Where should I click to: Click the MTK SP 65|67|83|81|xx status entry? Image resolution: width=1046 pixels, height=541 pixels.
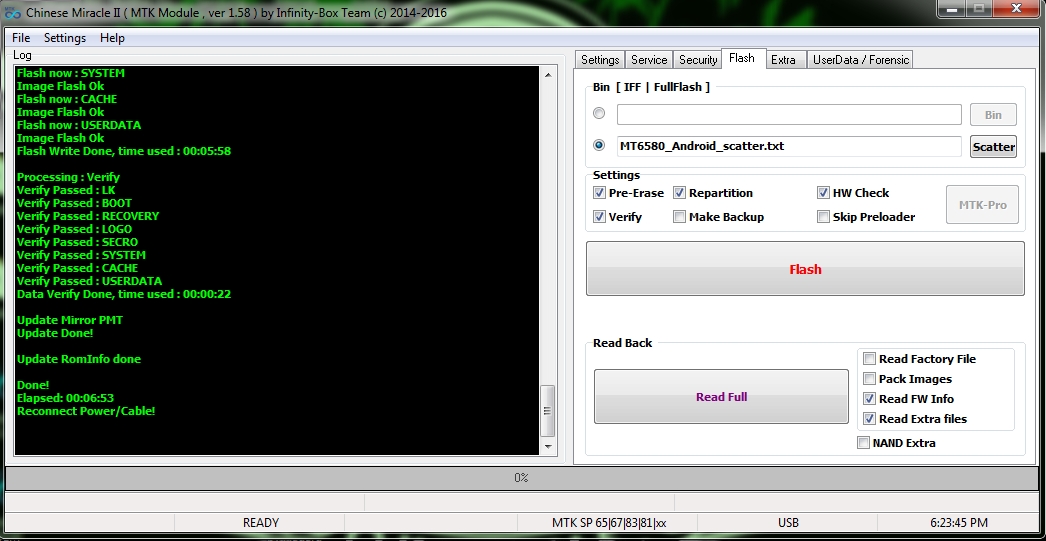[x=608, y=523]
